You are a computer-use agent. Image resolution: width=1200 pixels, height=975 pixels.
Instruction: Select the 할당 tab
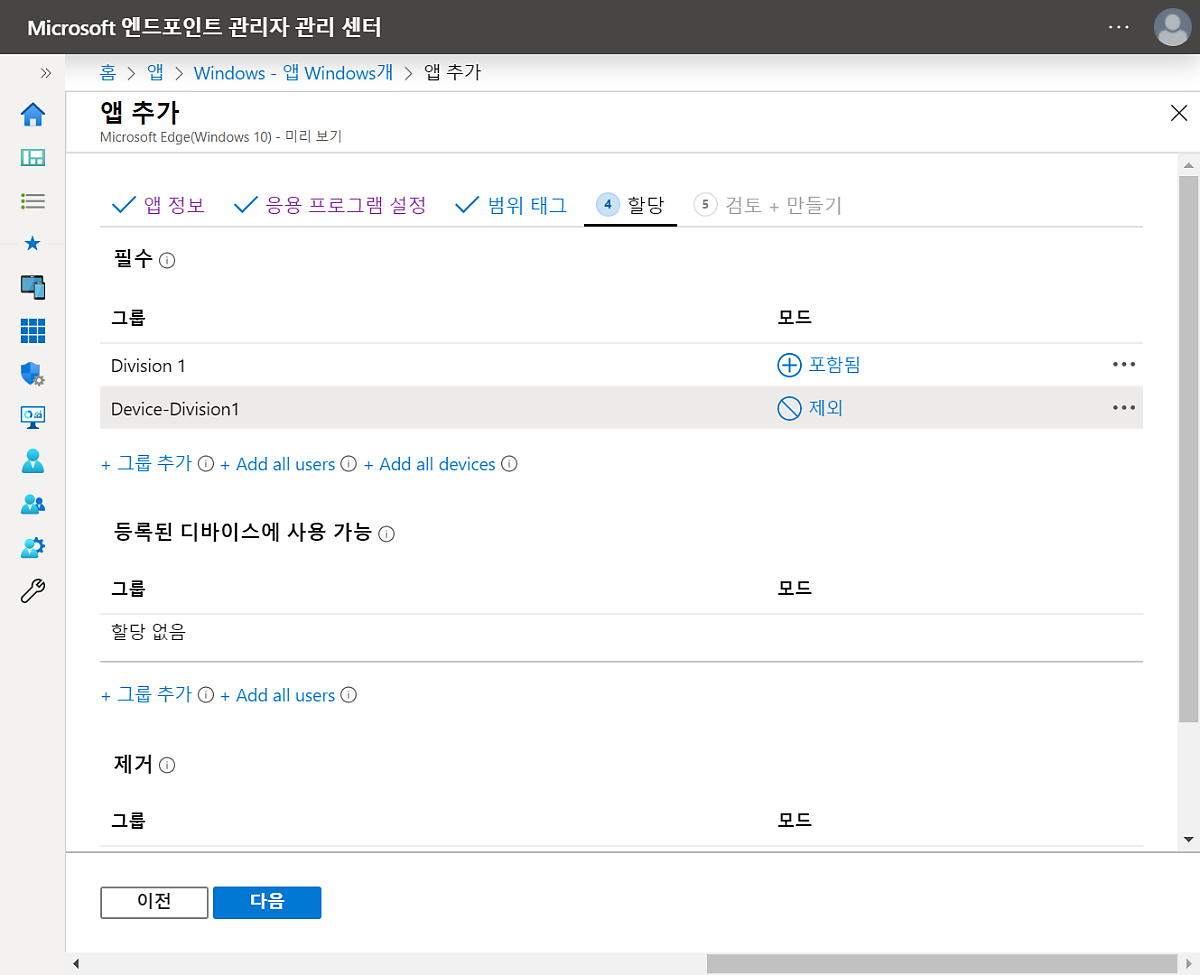(x=630, y=205)
